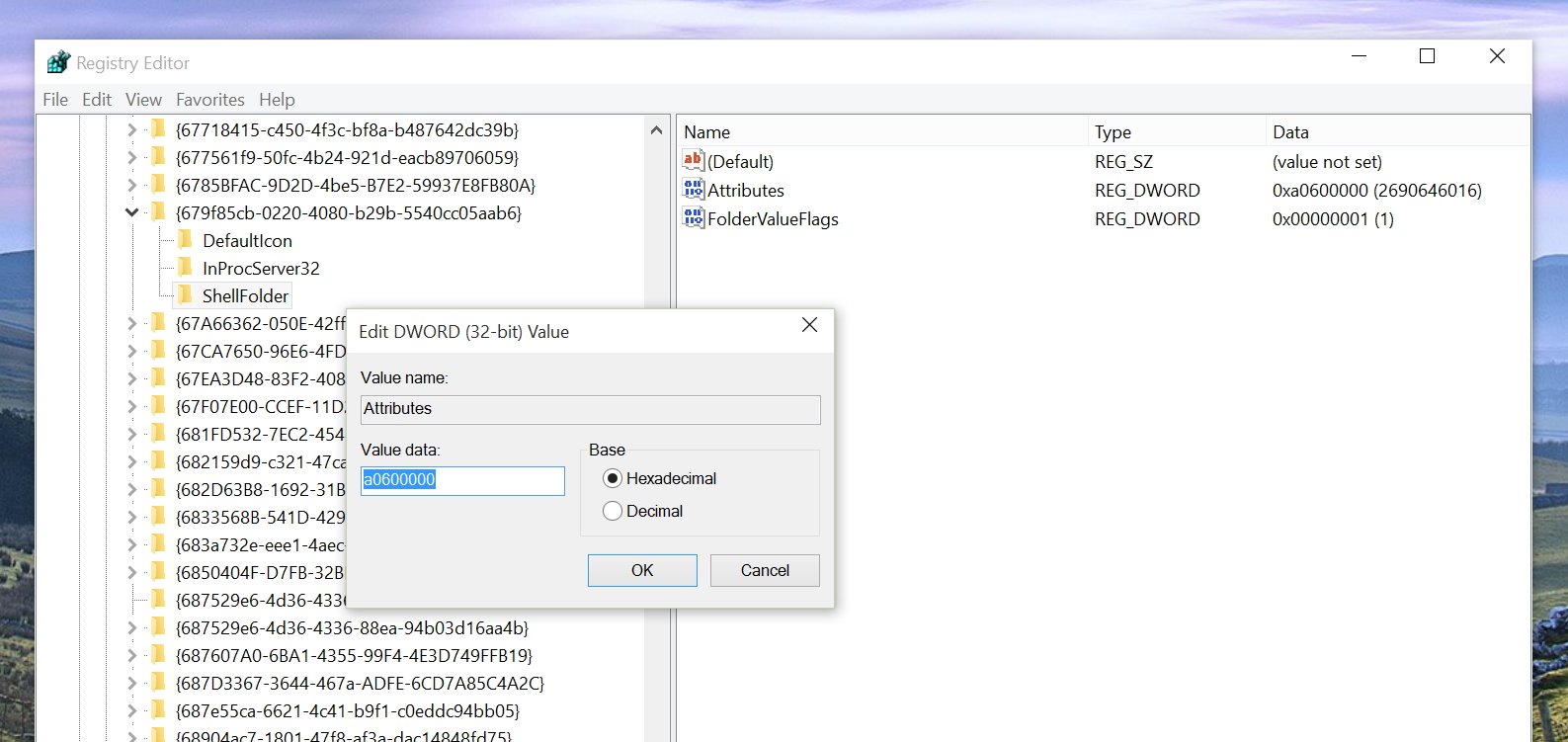The width and height of the screenshot is (1568, 742).
Task: Click the tree pane scroll up arrow
Action: pos(656,130)
